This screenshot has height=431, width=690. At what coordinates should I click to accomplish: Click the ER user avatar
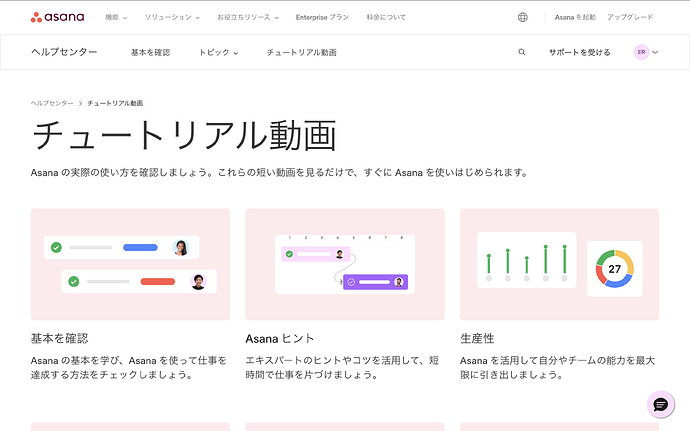[x=641, y=52]
